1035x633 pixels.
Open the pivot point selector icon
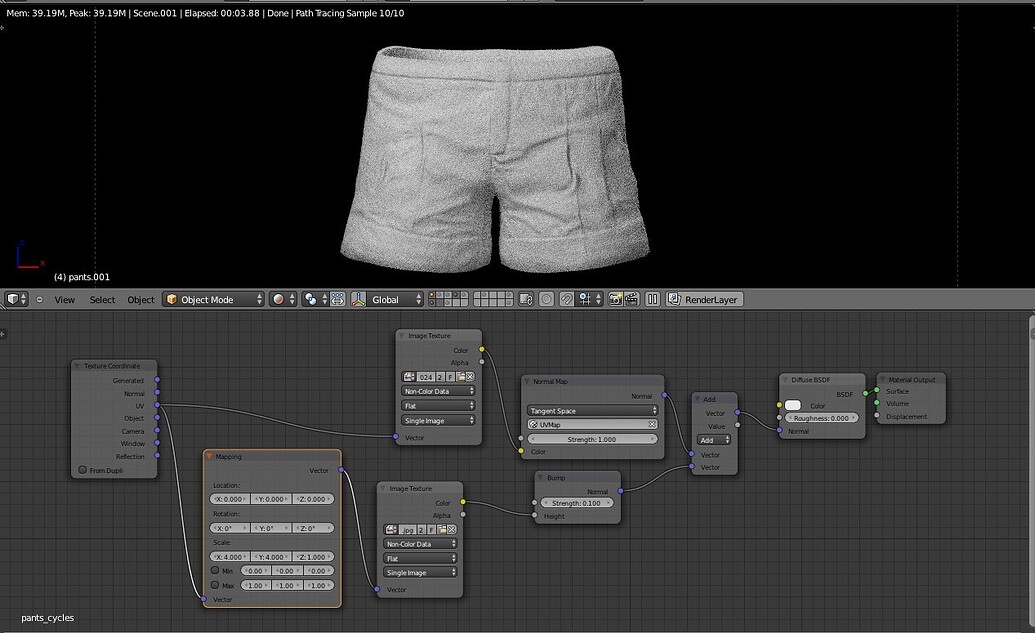click(314, 299)
